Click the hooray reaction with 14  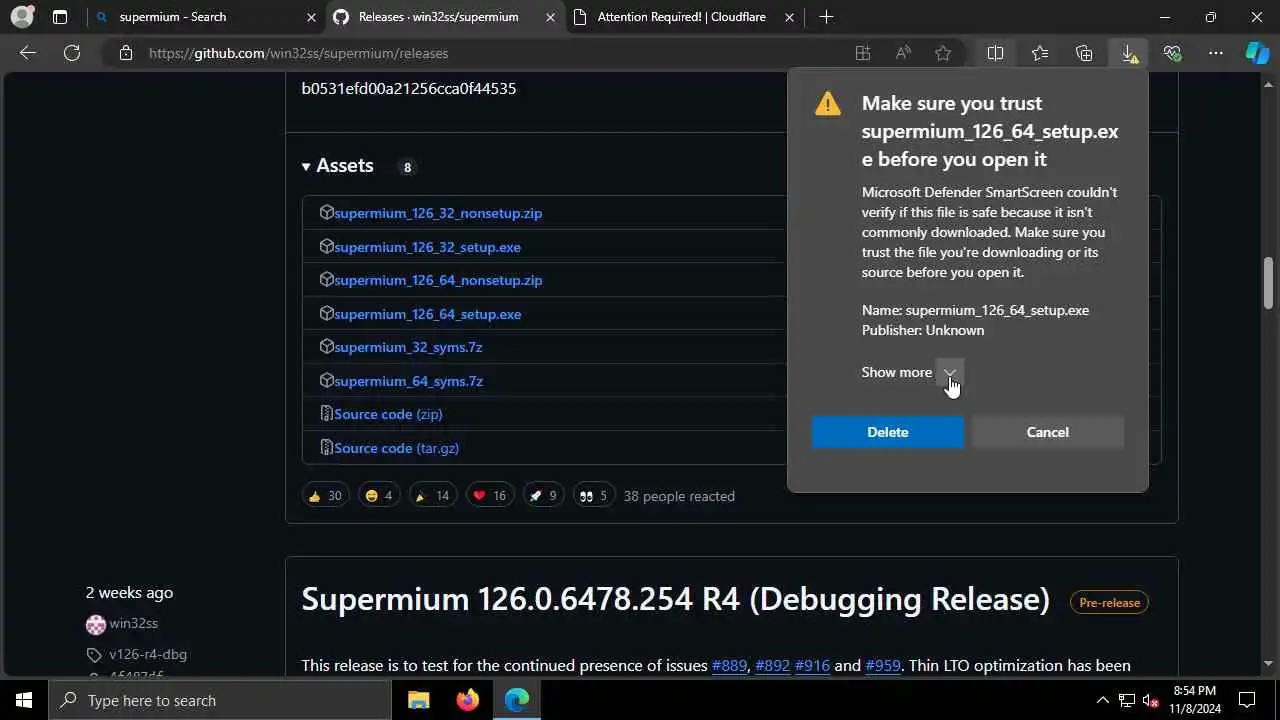click(433, 496)
